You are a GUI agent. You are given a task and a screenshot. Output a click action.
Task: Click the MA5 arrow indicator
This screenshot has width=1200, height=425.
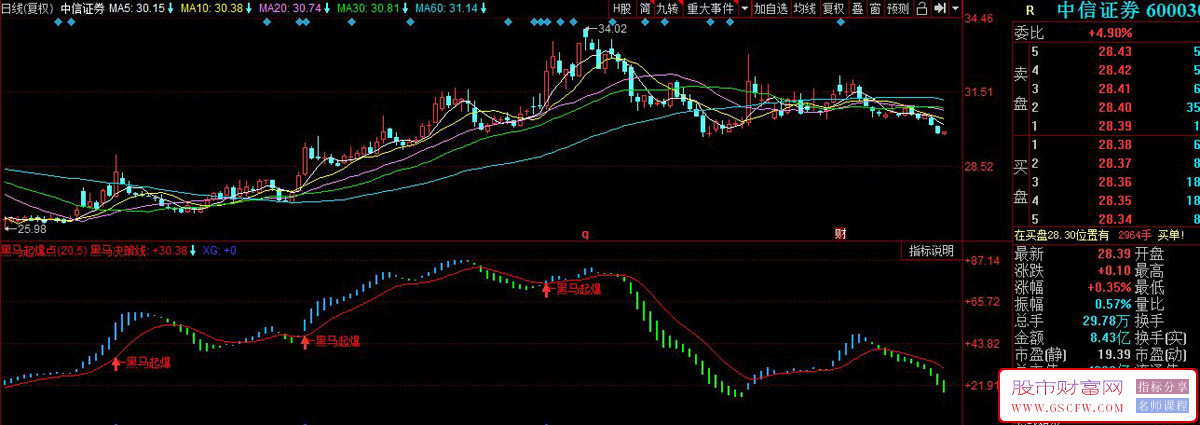[x=172, y=8]
